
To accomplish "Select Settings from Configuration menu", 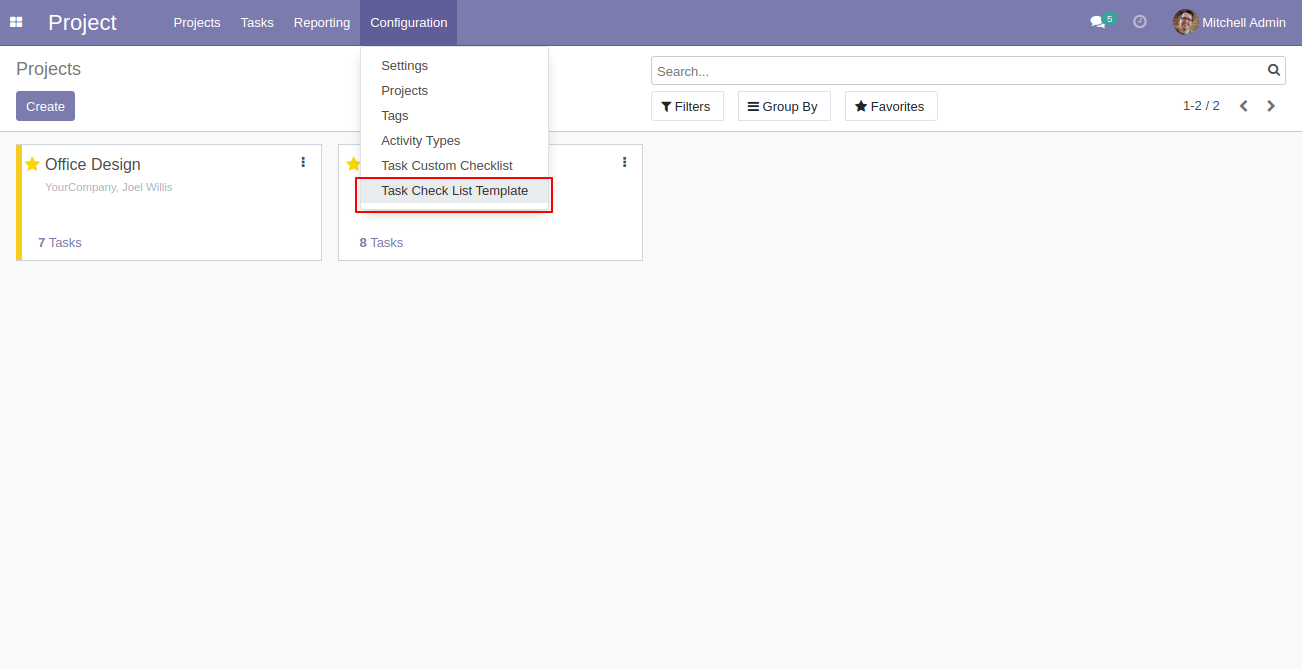I will (454, 66).
